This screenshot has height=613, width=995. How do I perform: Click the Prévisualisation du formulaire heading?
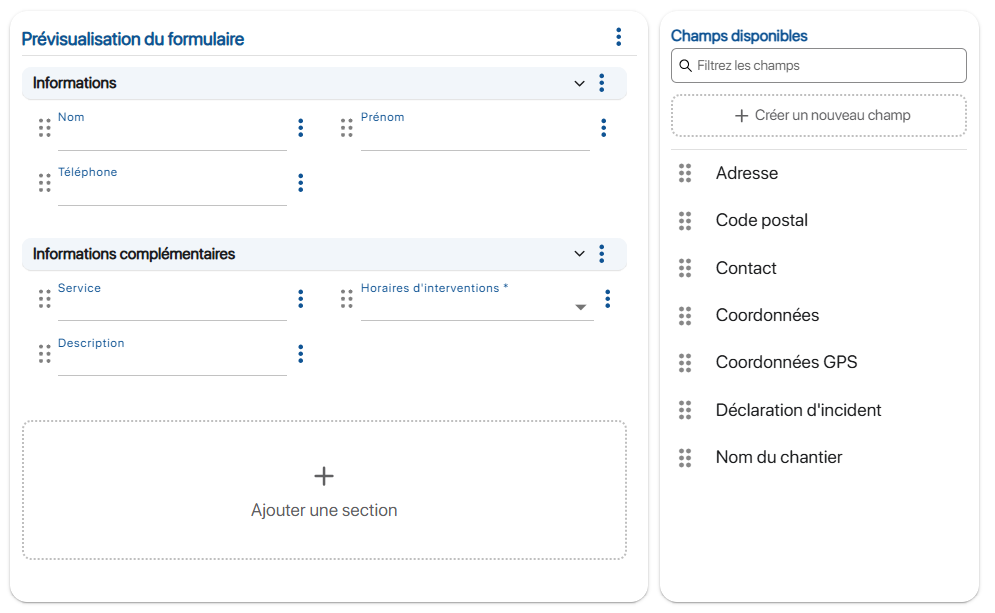pos(133,39)
